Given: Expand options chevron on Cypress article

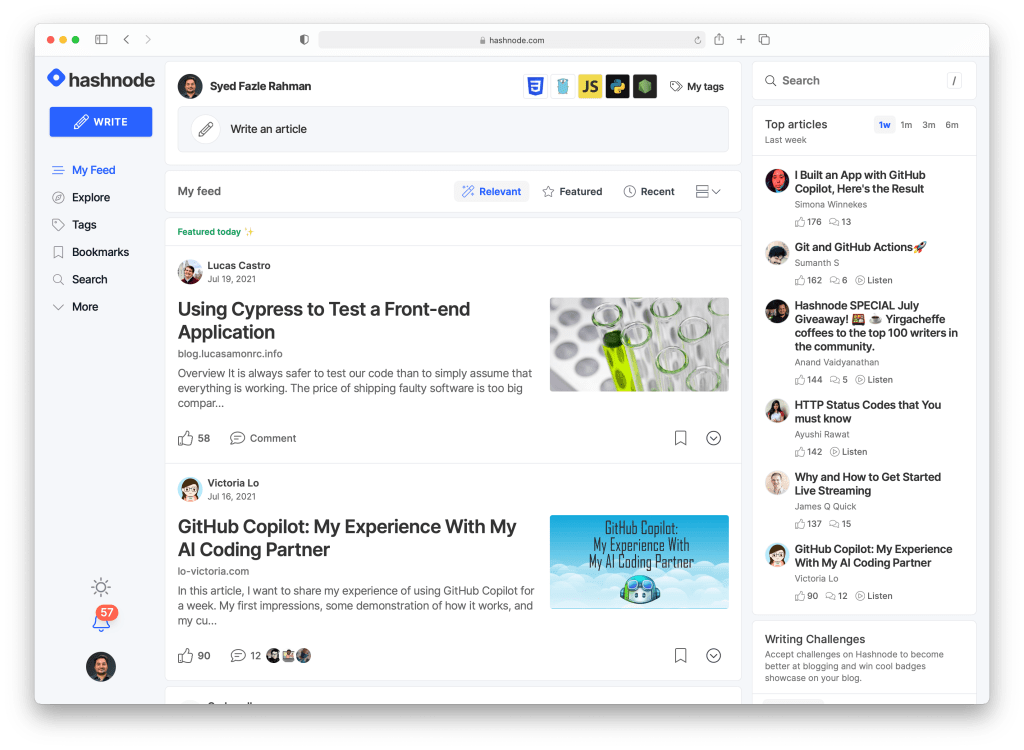Looking at the screenshot, I should tap(713, 438).
